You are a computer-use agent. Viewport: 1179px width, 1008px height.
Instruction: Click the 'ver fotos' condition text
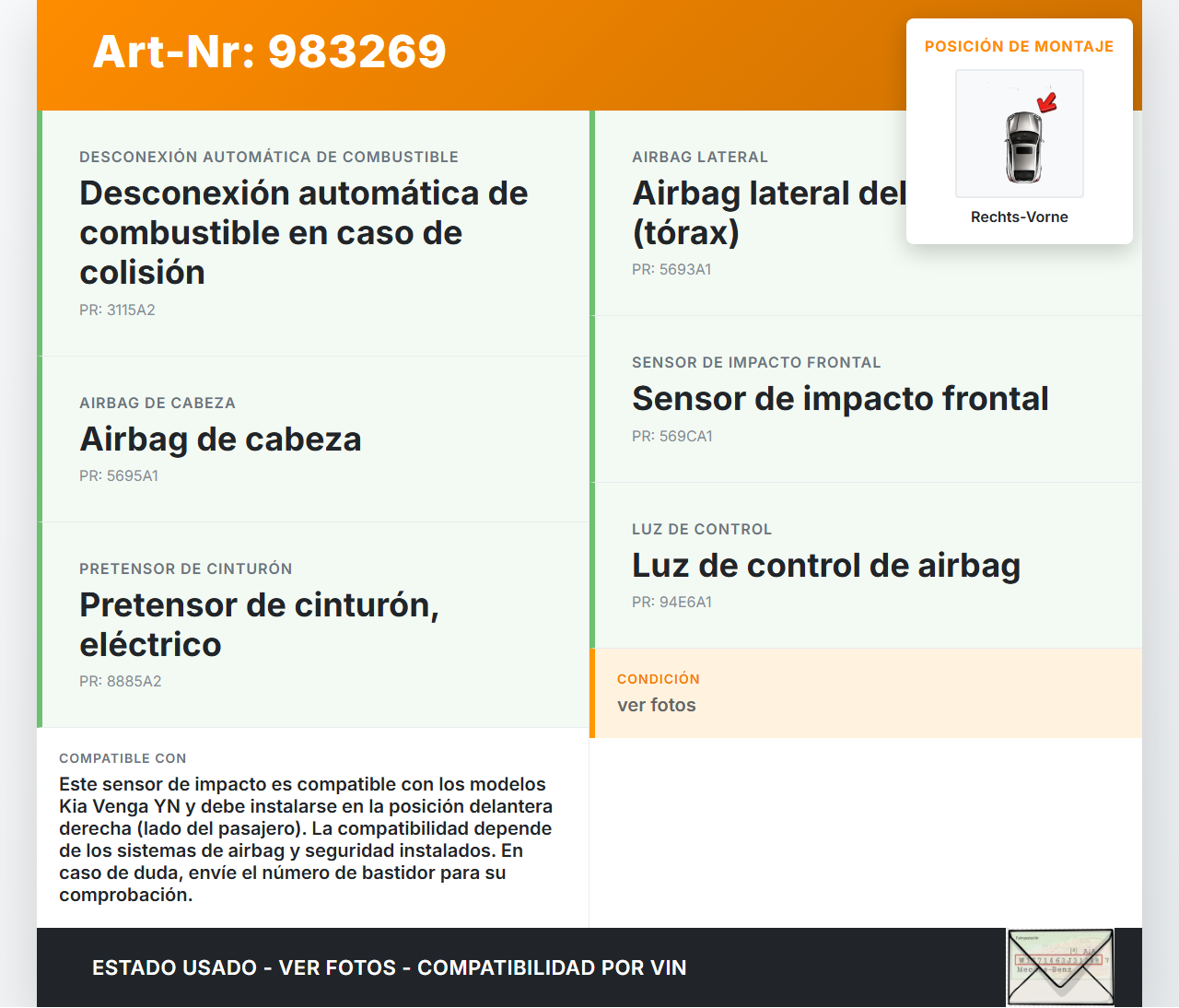657,706
